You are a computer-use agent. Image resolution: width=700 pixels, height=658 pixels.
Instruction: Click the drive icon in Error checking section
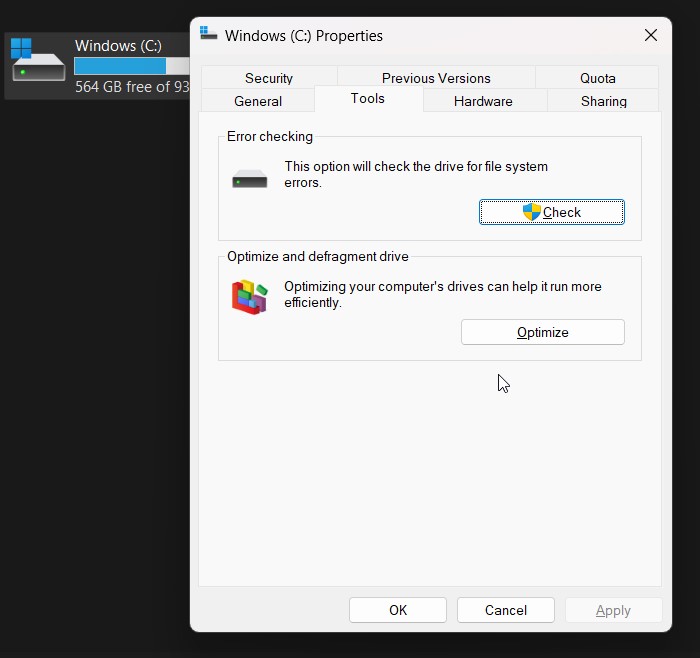250,179
